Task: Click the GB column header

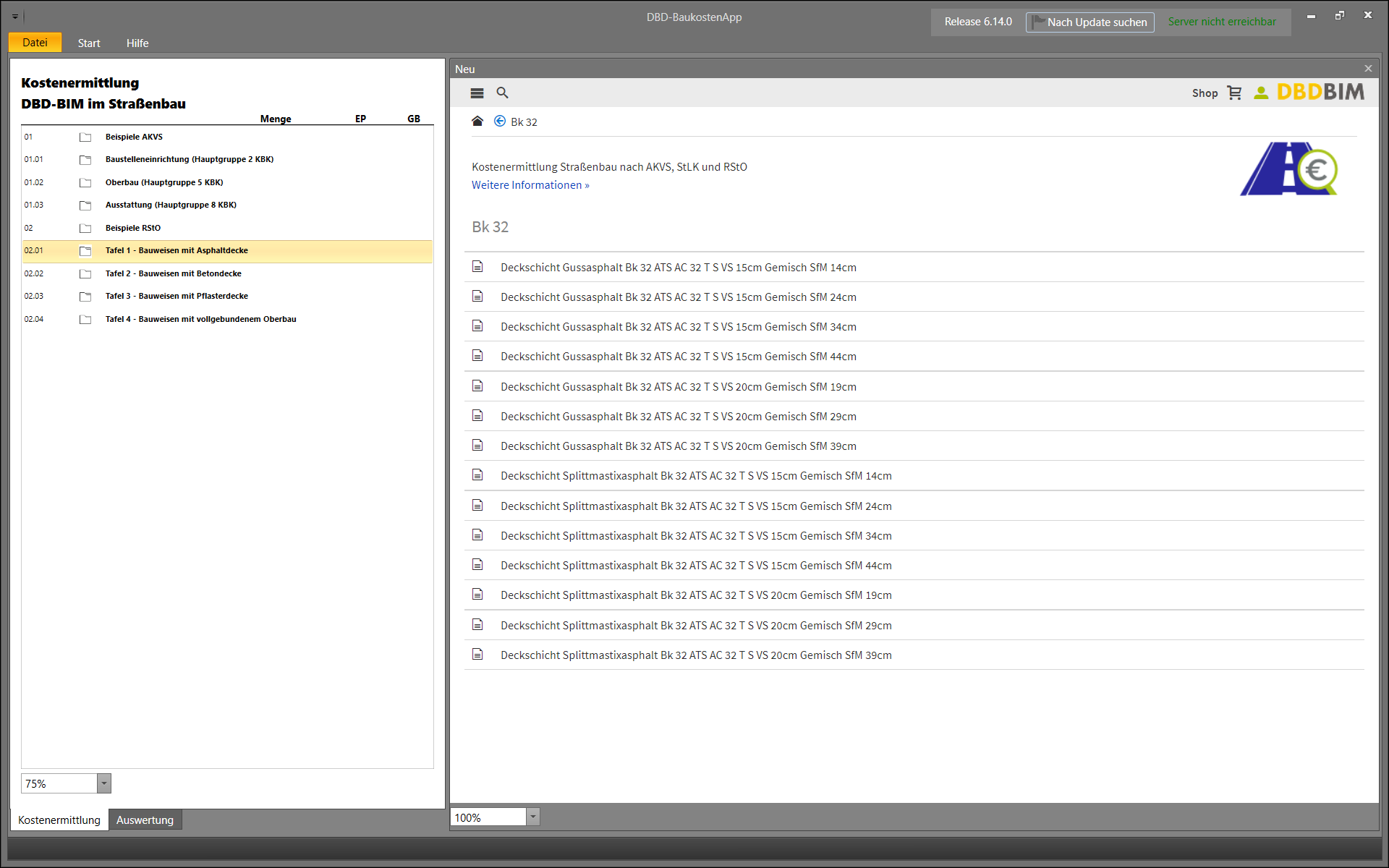Action: click(x=414, y=119)
